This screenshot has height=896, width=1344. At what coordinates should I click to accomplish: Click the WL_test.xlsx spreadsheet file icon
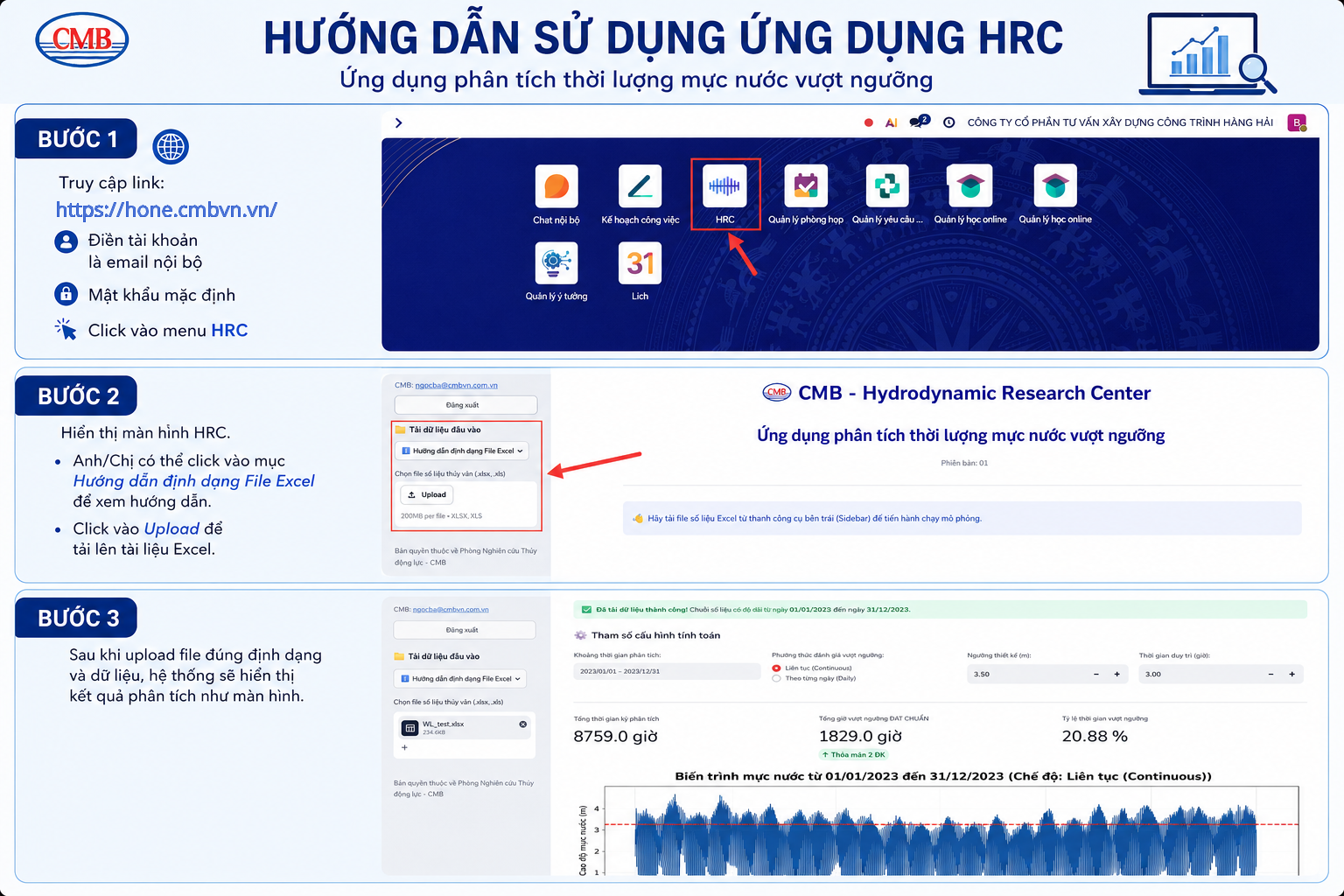coord(409,728)
